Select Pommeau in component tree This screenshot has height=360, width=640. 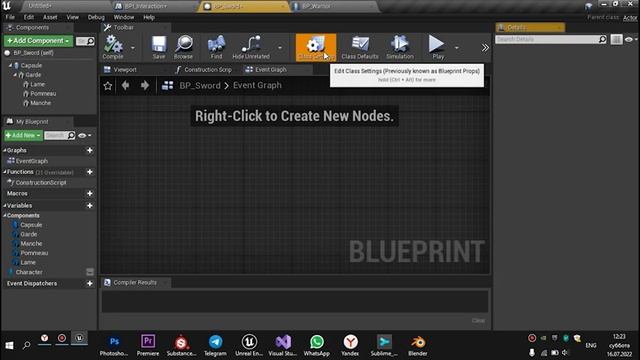click(x=43, y=94)
